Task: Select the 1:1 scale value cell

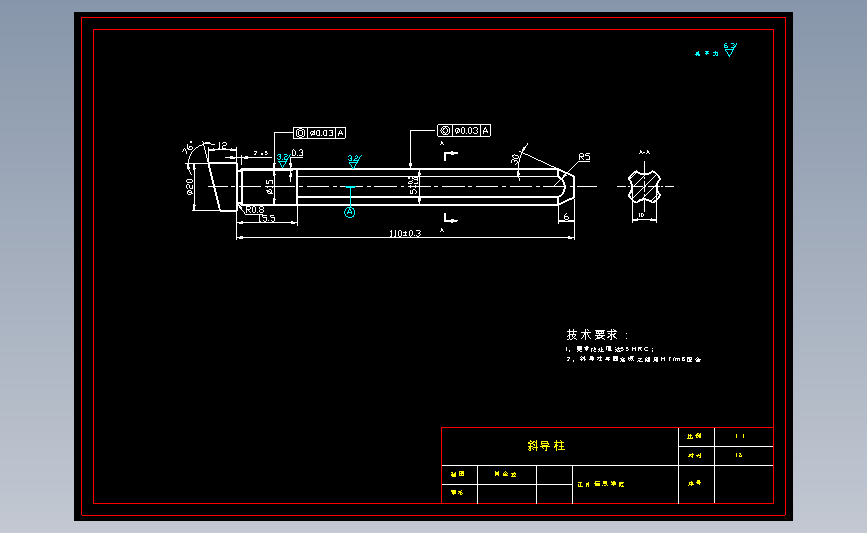Action: point(743,437)
